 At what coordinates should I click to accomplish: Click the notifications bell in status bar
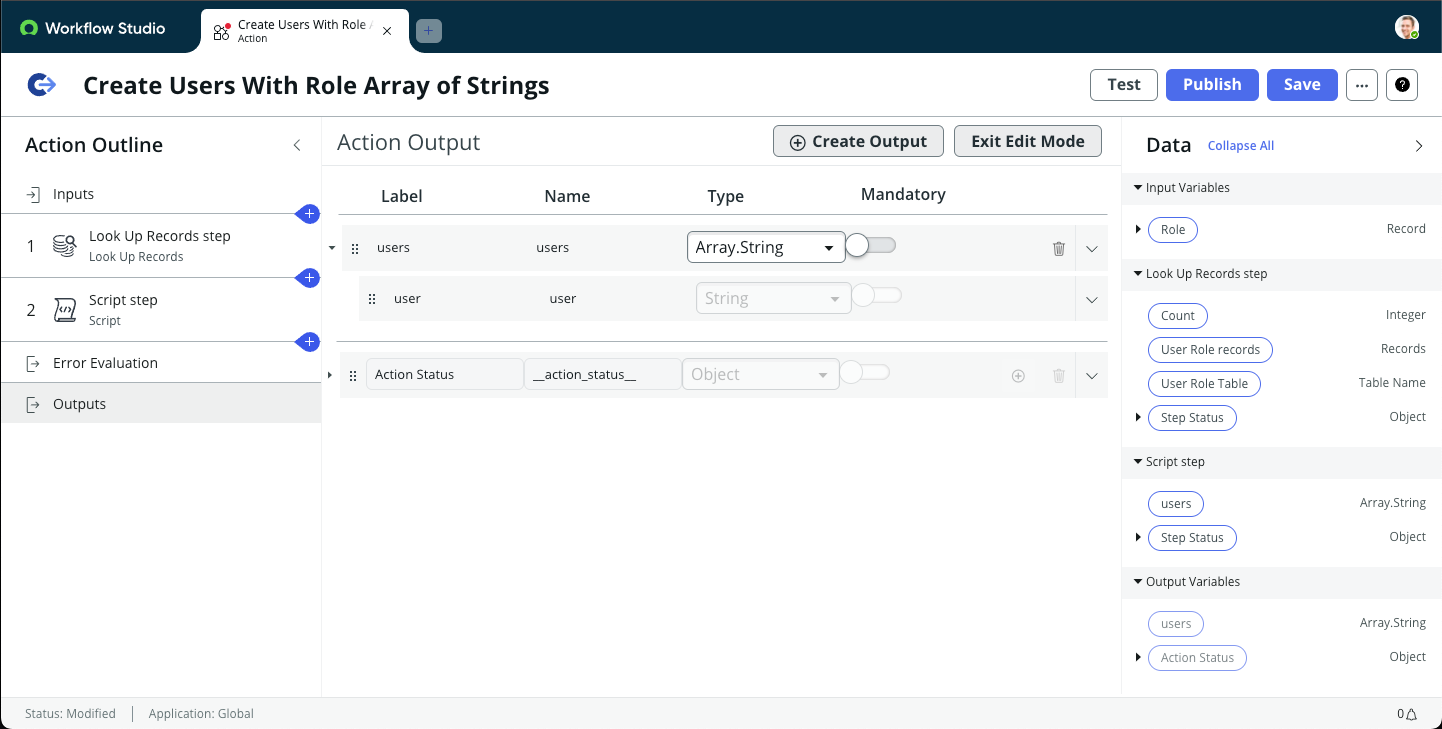point(1411,714)
